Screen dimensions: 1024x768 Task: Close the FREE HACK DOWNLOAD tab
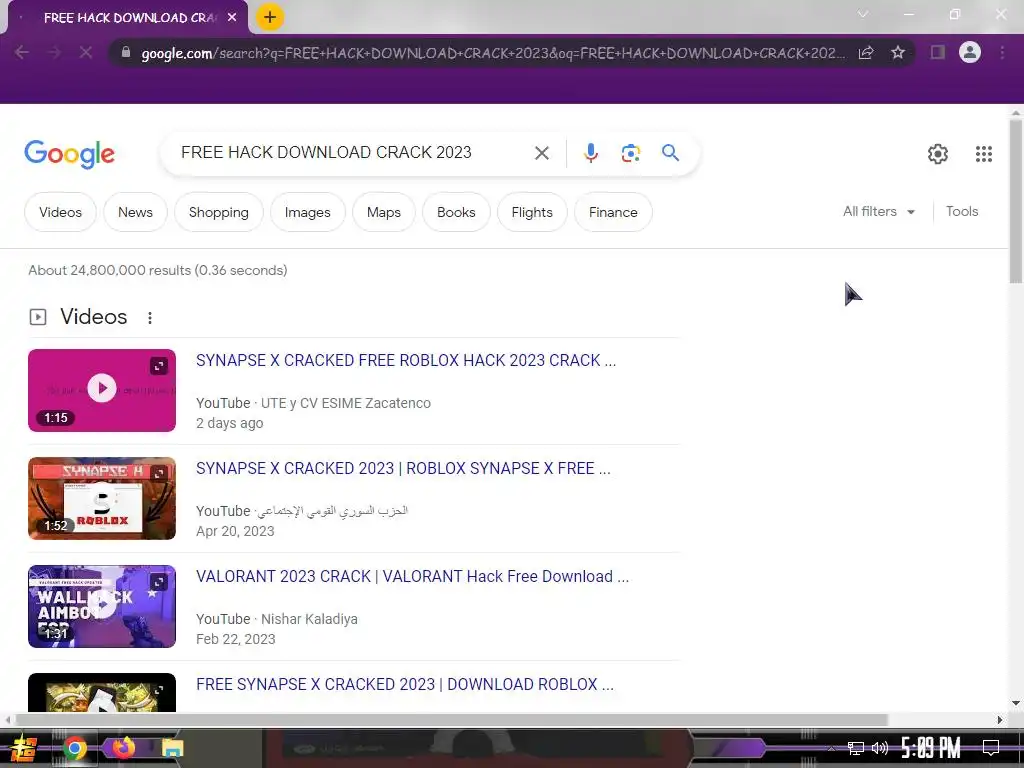click(232, 18)
